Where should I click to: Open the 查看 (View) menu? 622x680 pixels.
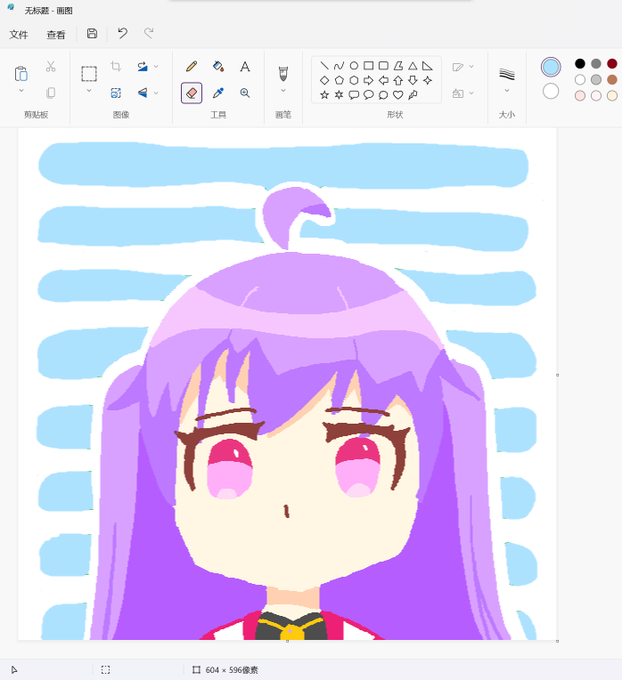(56, 35)
